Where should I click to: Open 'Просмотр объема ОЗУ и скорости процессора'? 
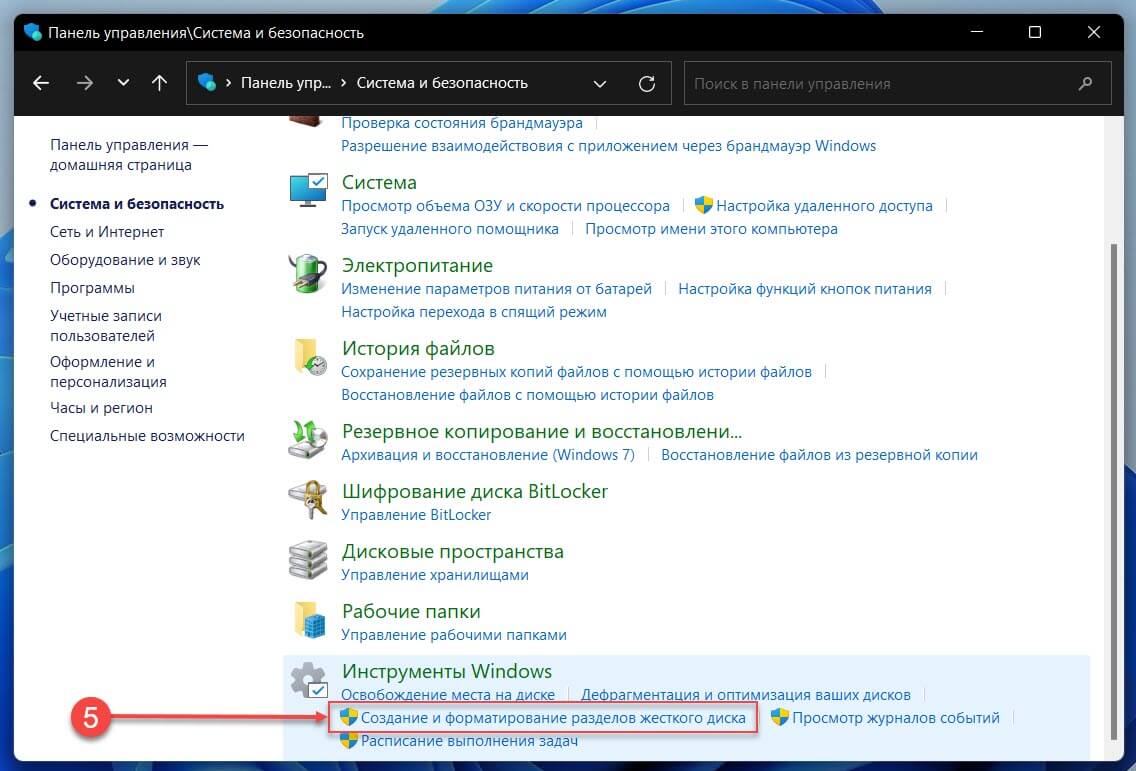click(x=505, y=206)
